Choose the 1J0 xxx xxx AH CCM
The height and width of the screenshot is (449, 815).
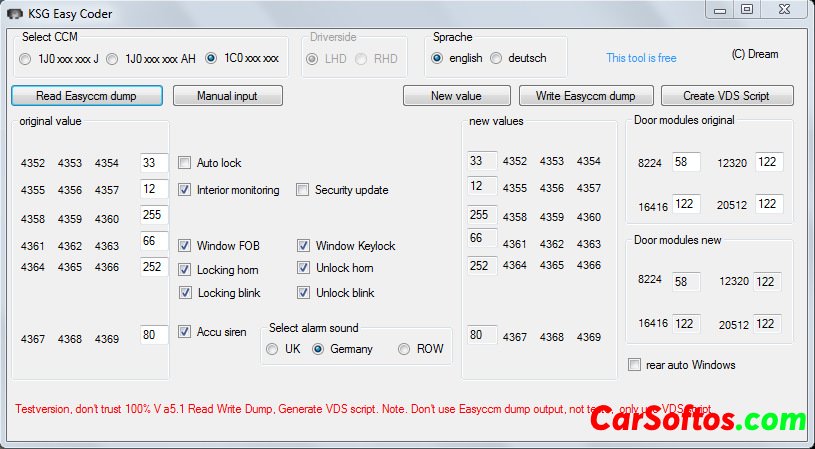pyautogui.click(x=112, y=59)
